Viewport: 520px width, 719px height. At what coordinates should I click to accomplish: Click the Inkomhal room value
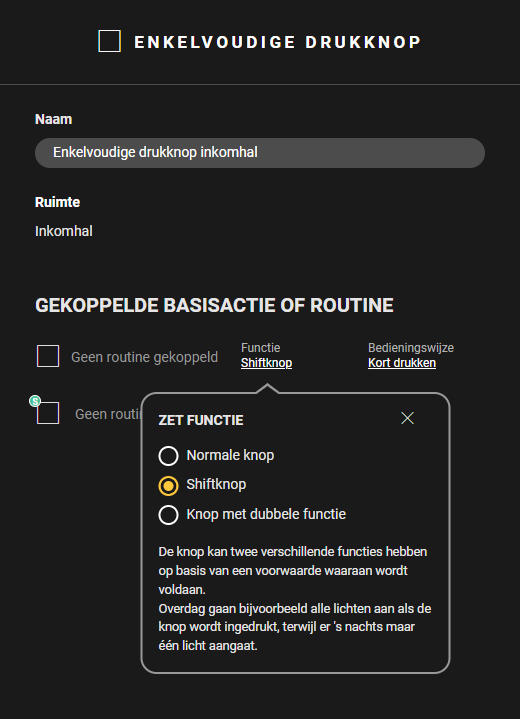[64, 231]
